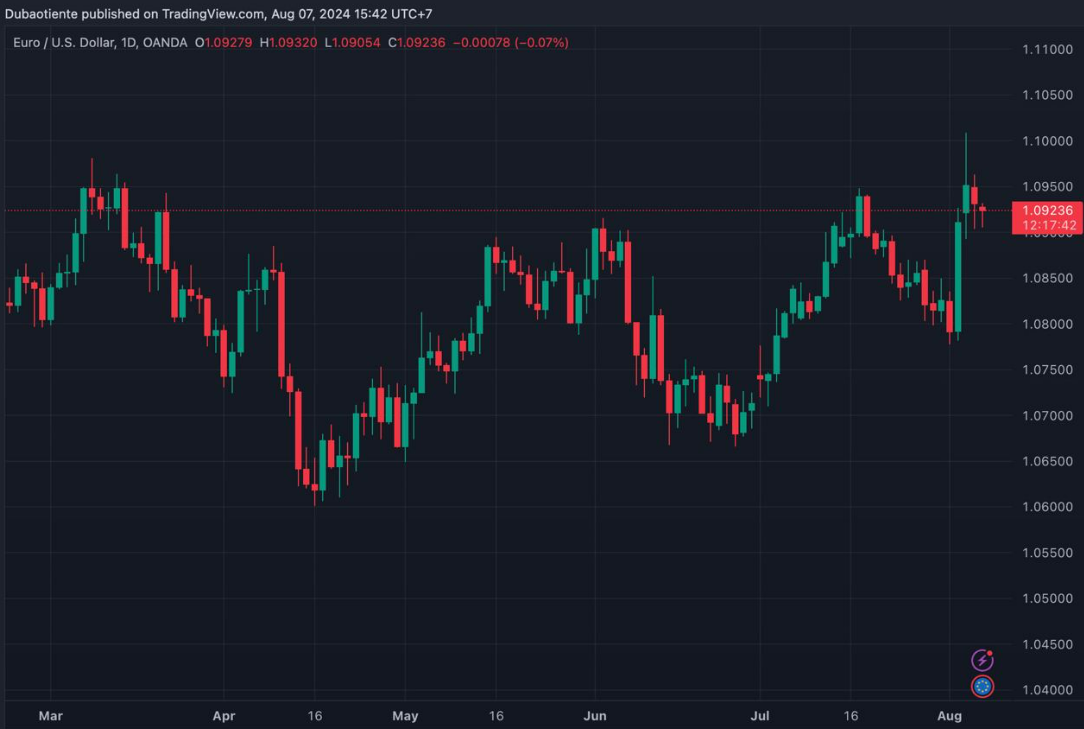Click the 1.04000 price axis label

(x=1047, y=690)
